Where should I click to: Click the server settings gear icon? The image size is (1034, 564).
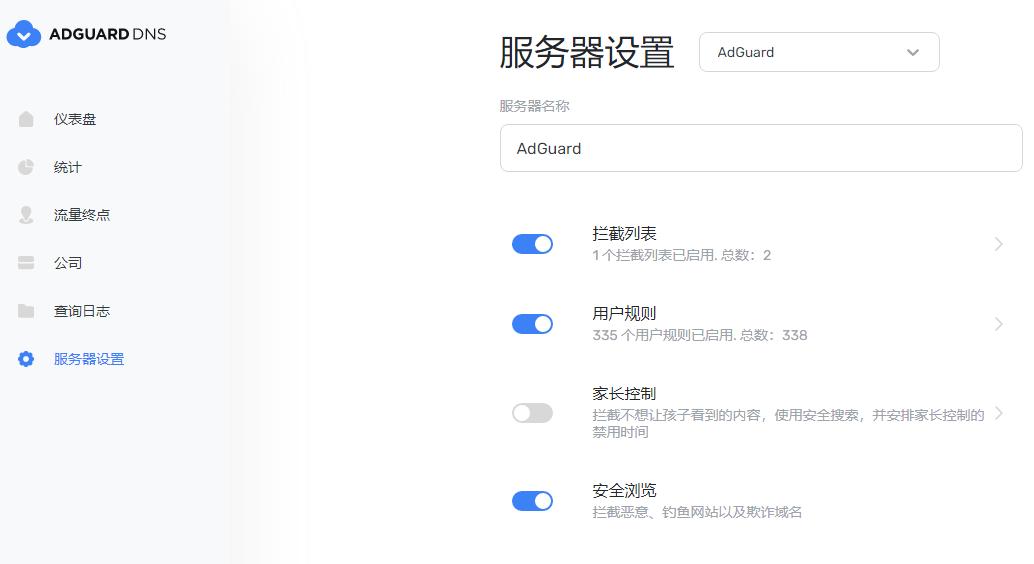coord(26,359)
